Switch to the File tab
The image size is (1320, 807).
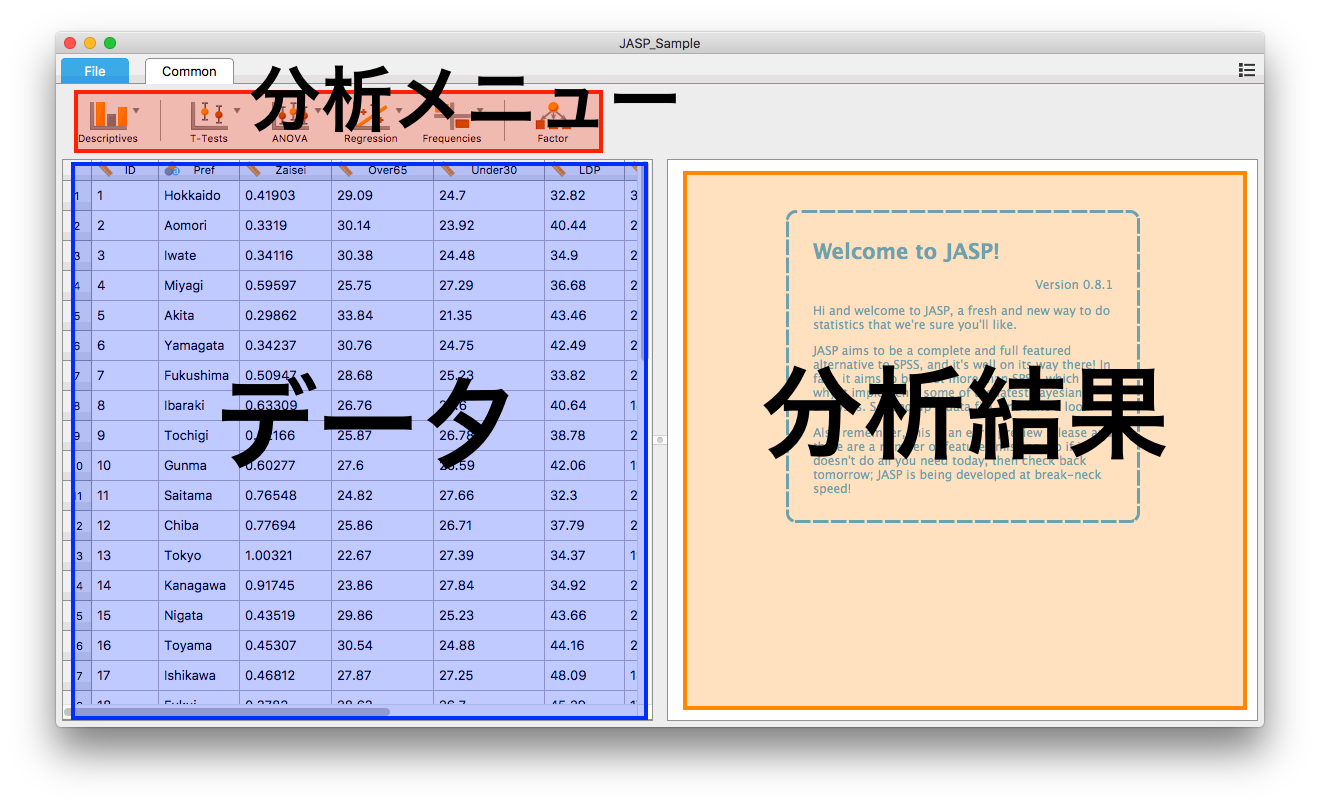[x=95, y=71]
